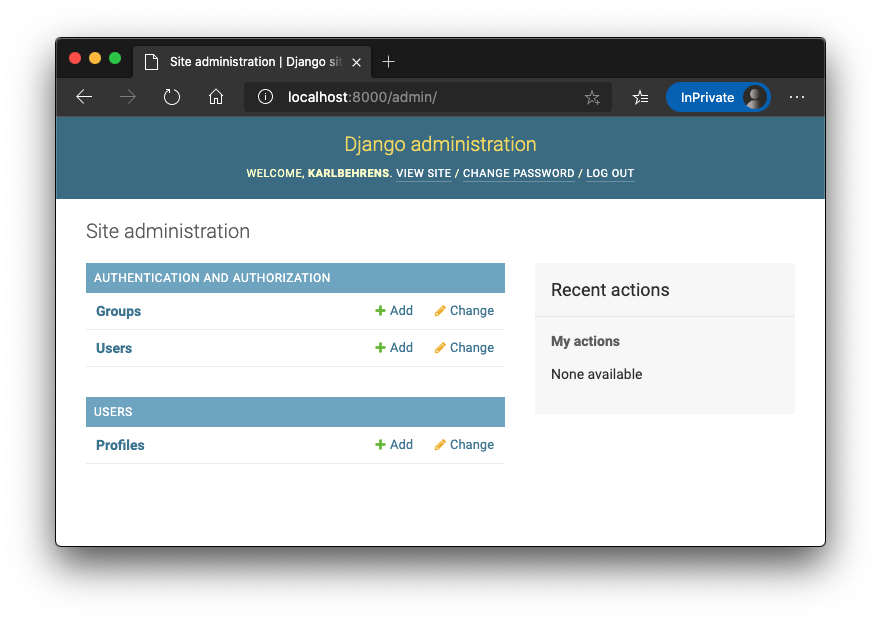Select the Site administration browser tab
The image size is (881, 620).
(252, 62)
